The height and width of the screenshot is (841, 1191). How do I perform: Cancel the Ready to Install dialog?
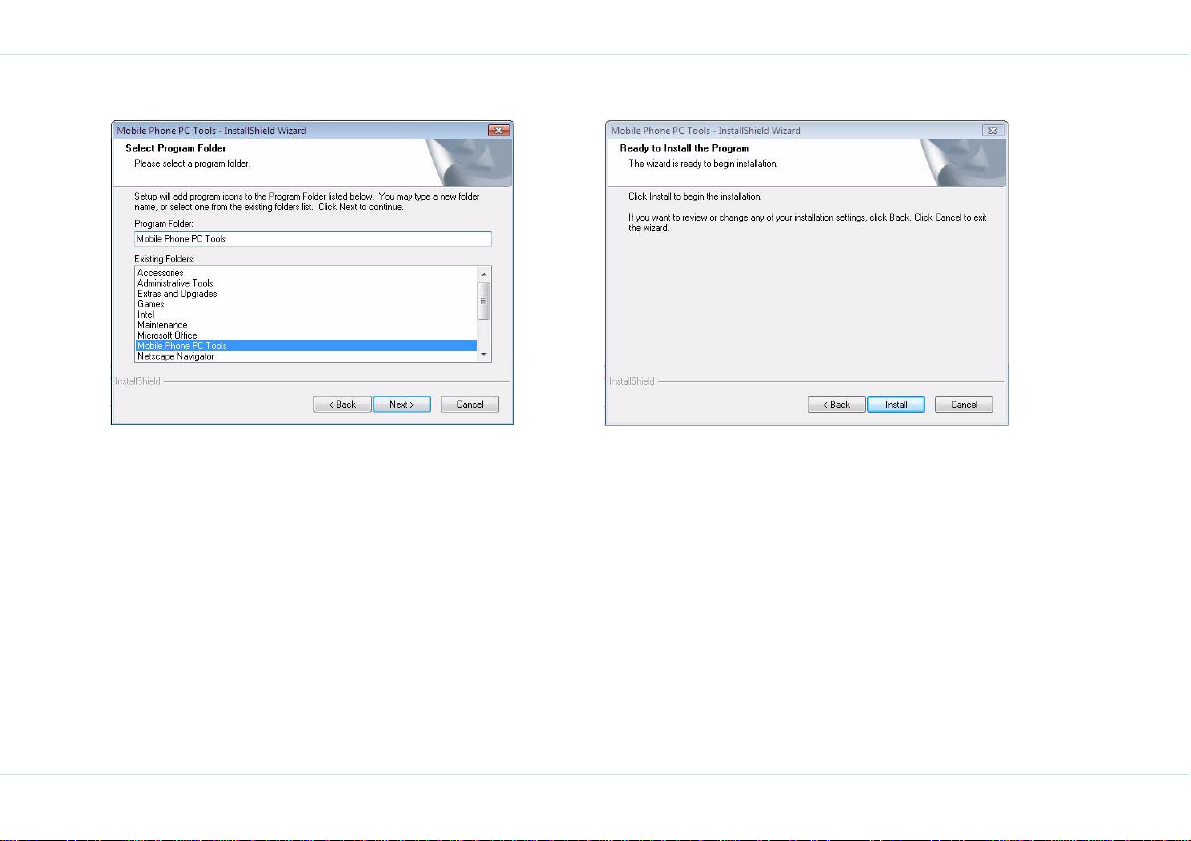[x=964, y=405]
